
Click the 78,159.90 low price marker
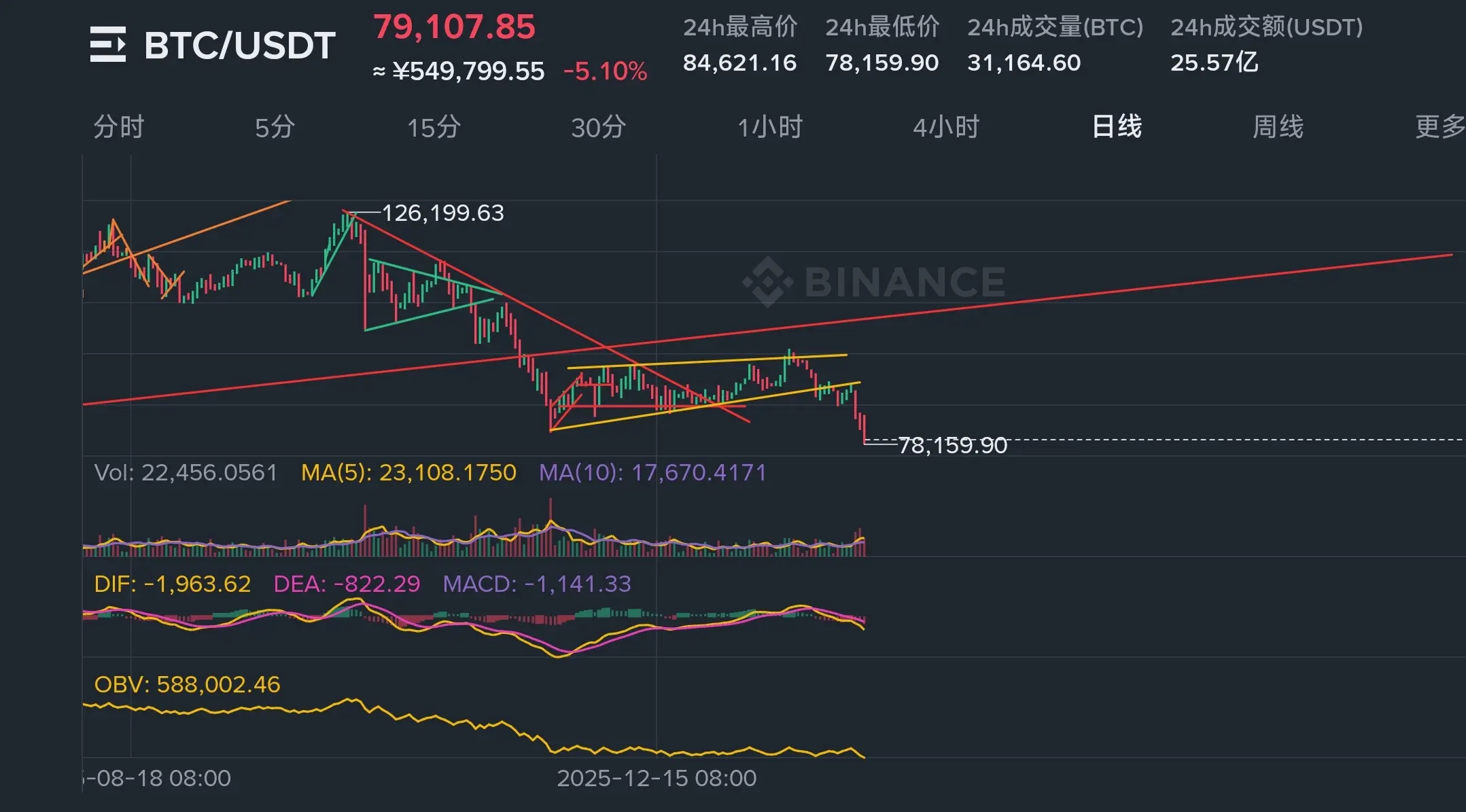pyautogui.click(x=952, y=445)
